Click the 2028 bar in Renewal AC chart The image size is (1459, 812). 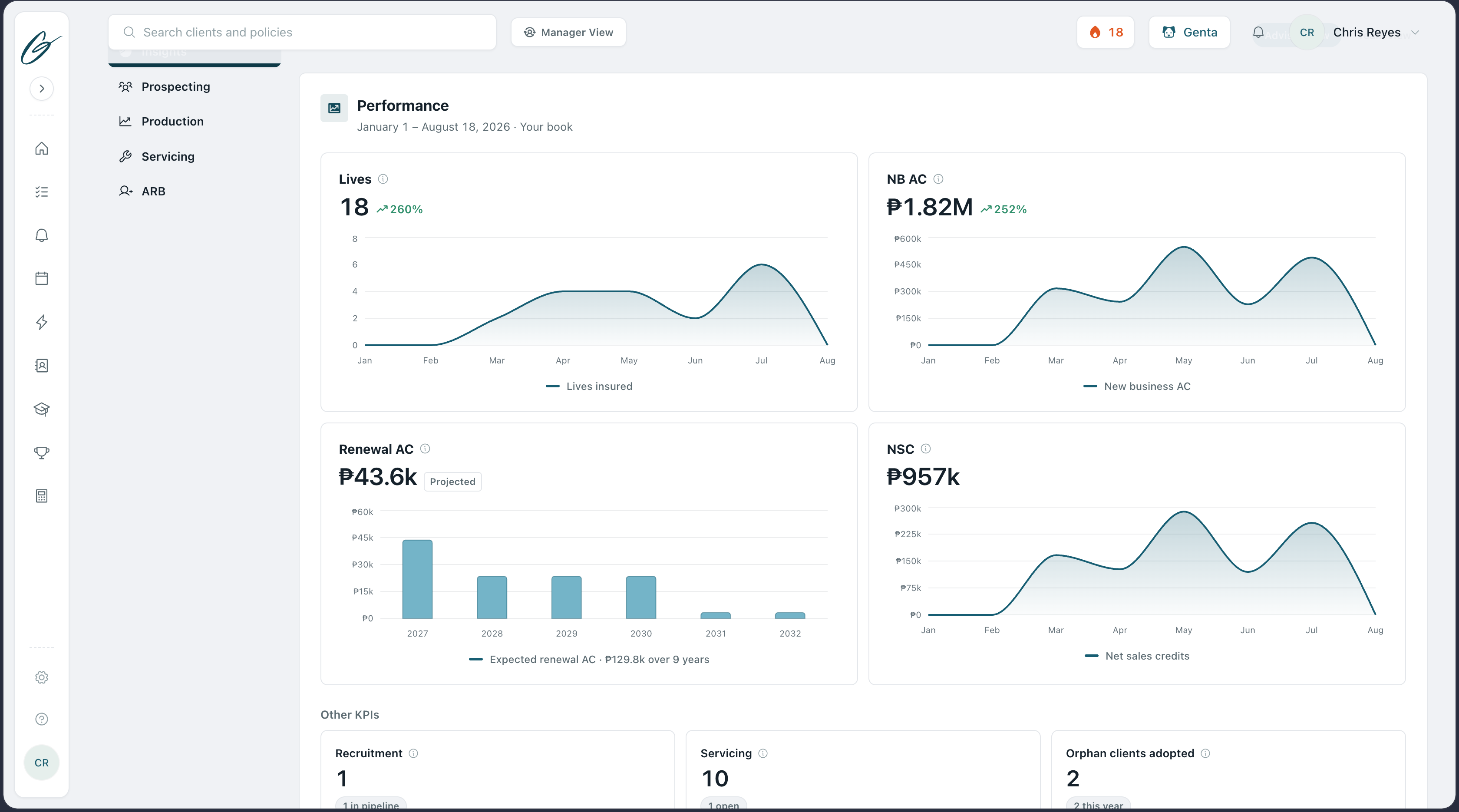492,597
